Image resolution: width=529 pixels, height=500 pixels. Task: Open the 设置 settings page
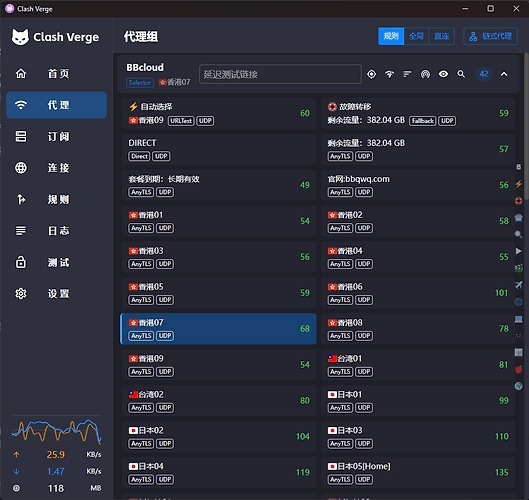(x=56, y=294)
